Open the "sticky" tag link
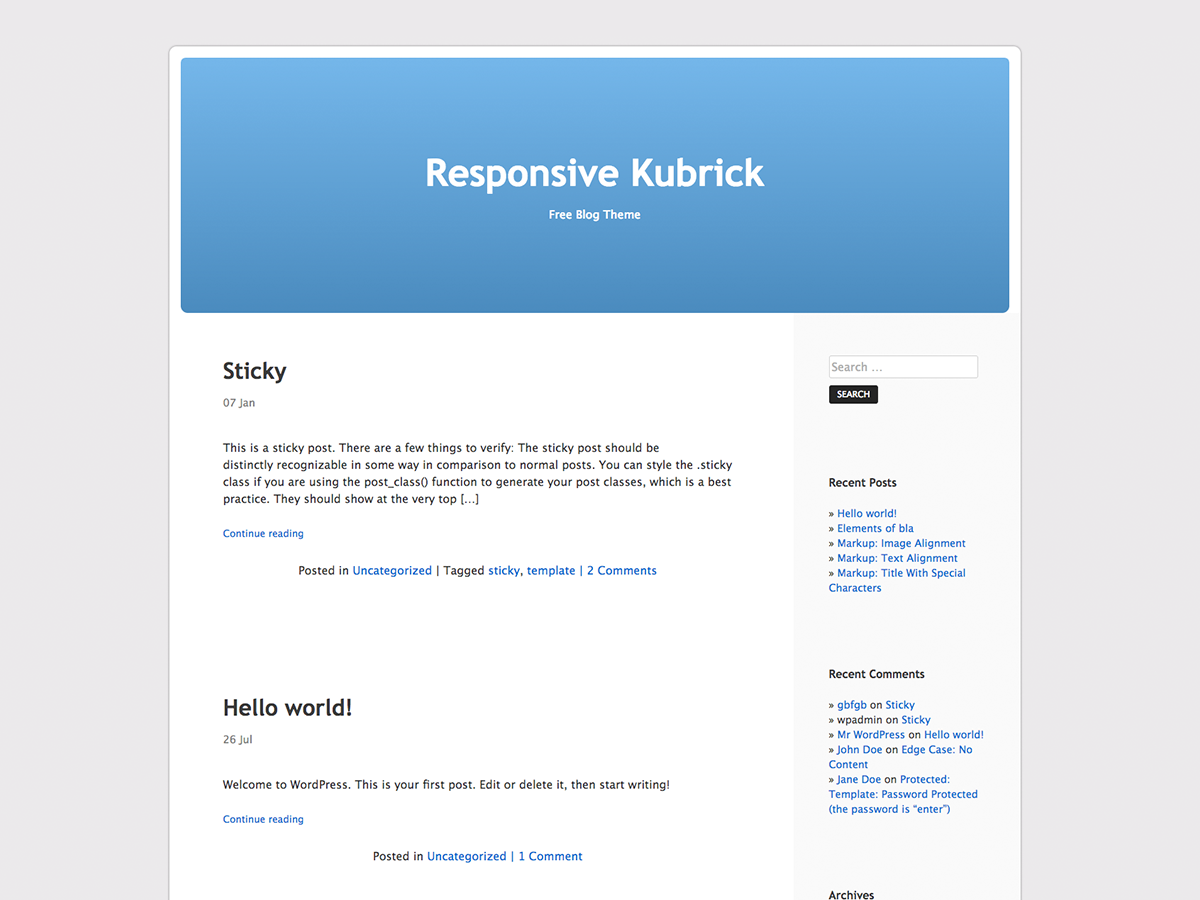 504,570
